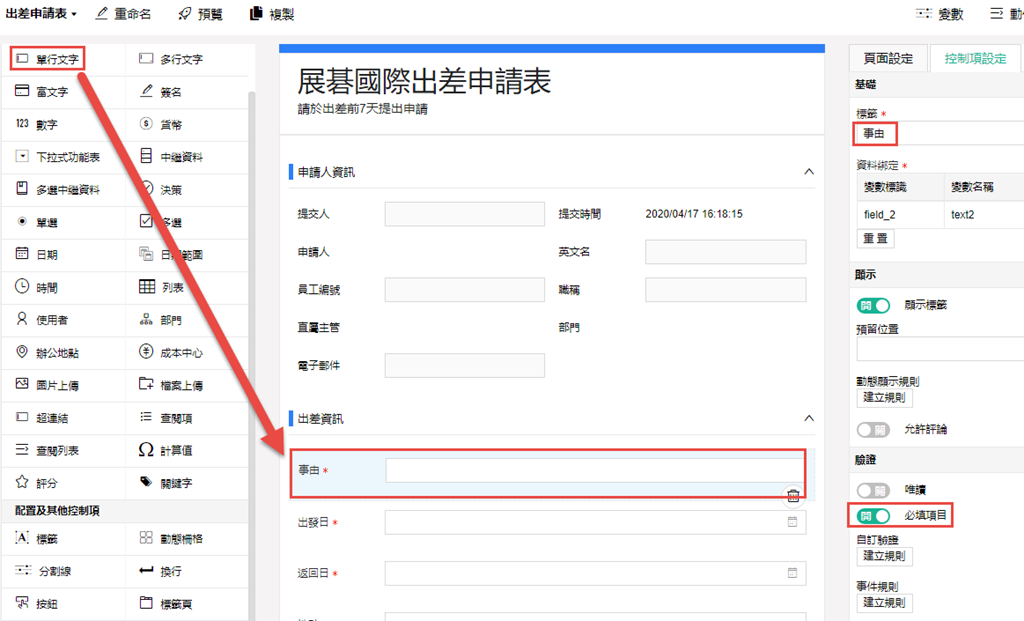The height and width of the screenshot is (621, 1024).
Task: Collapse the 出差資訊 section
Action: tap(809, 418)
